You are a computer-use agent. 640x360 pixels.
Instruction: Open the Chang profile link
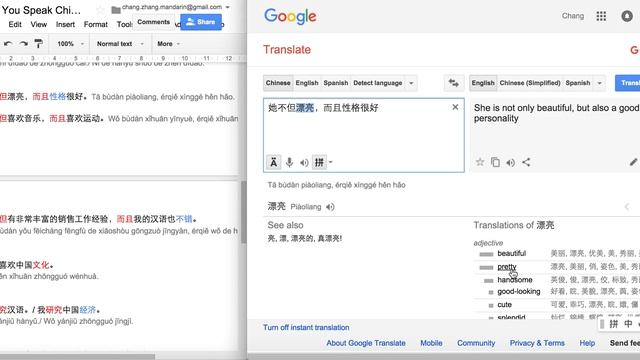click(x=573, y=16)
